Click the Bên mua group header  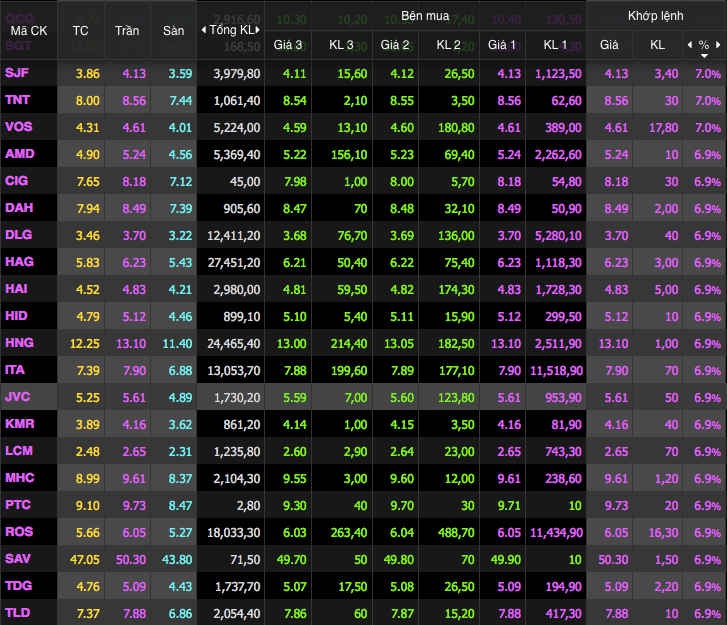424,17
